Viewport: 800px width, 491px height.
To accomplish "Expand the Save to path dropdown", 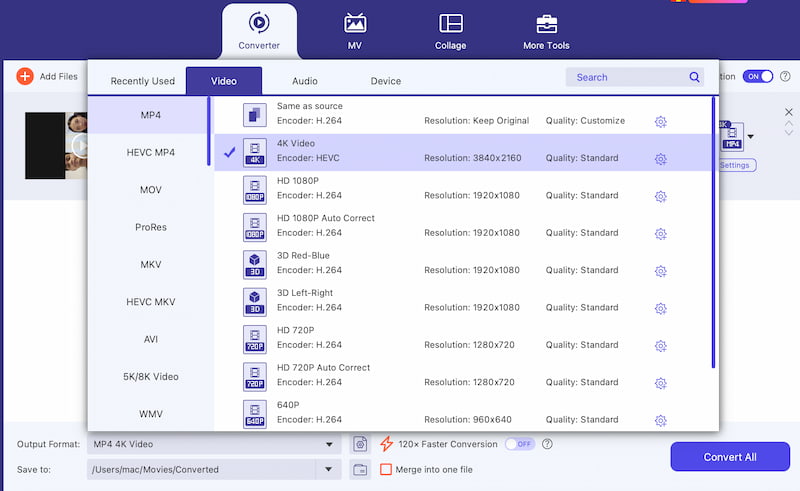I will point(329,469).
